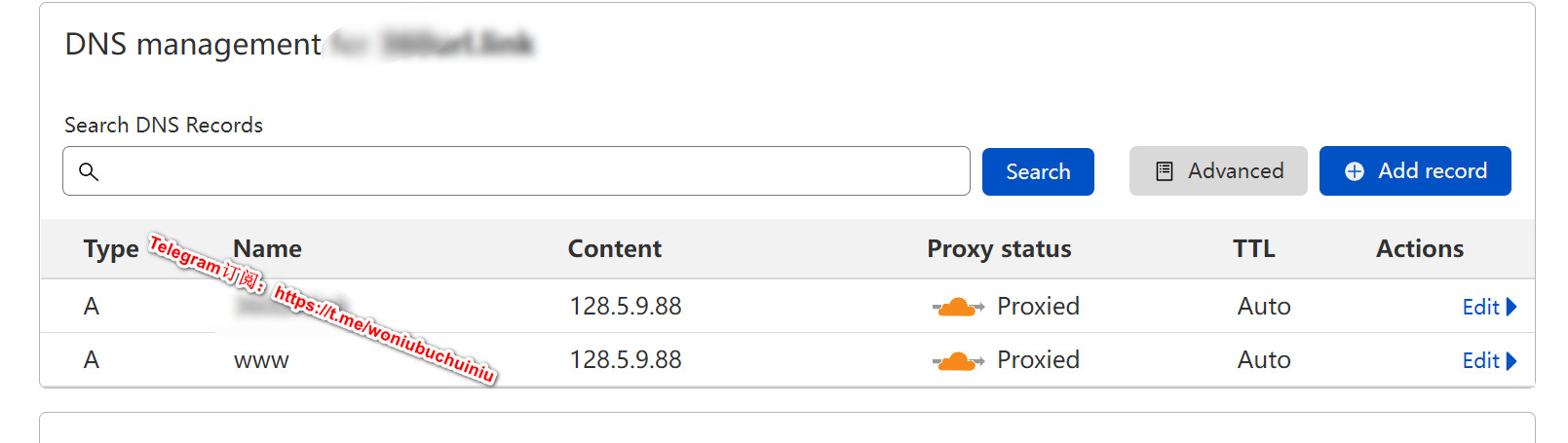Open the Edit link for the first A record
The height and width of the screenshot is (443, 1568).
coord(1480,307)
